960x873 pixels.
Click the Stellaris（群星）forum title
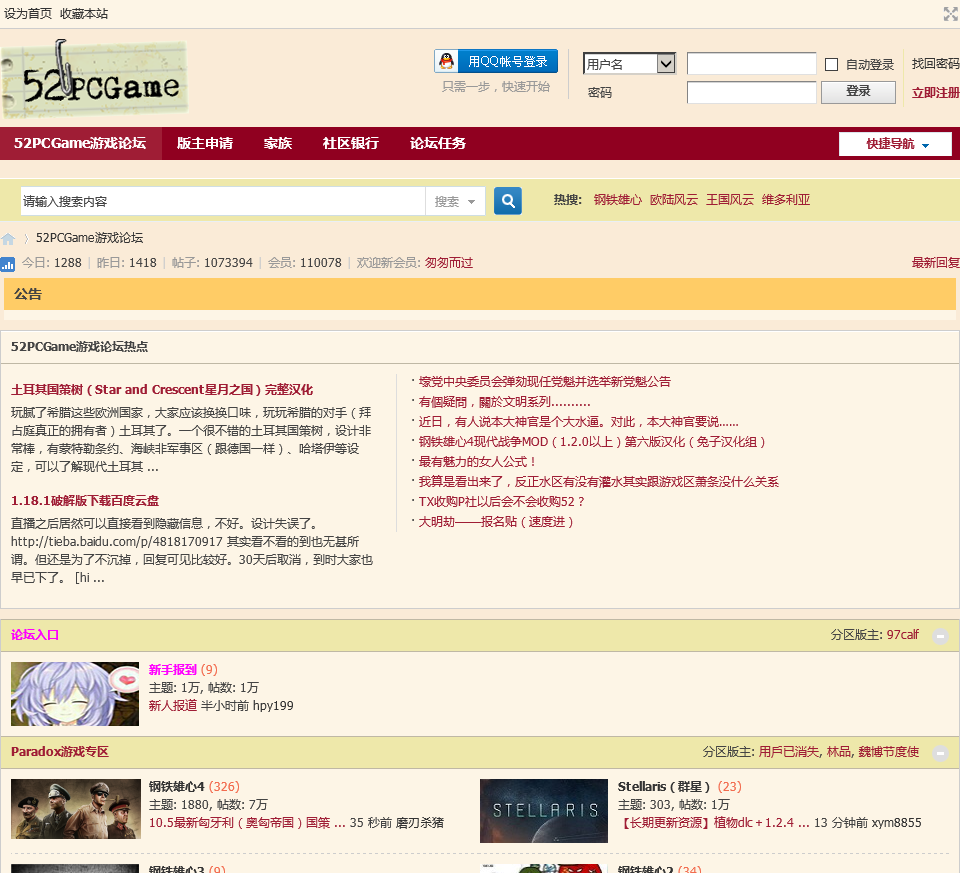tap(664, 787)
